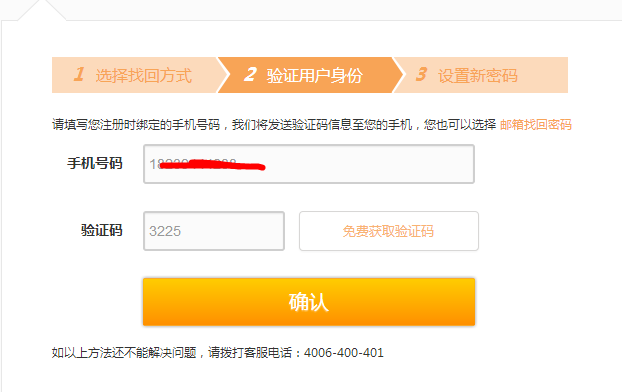Jump to the 设置新密码 step
Image resolution: width=622 pixels, height=392 pixels.
click(x=481, y=75)
